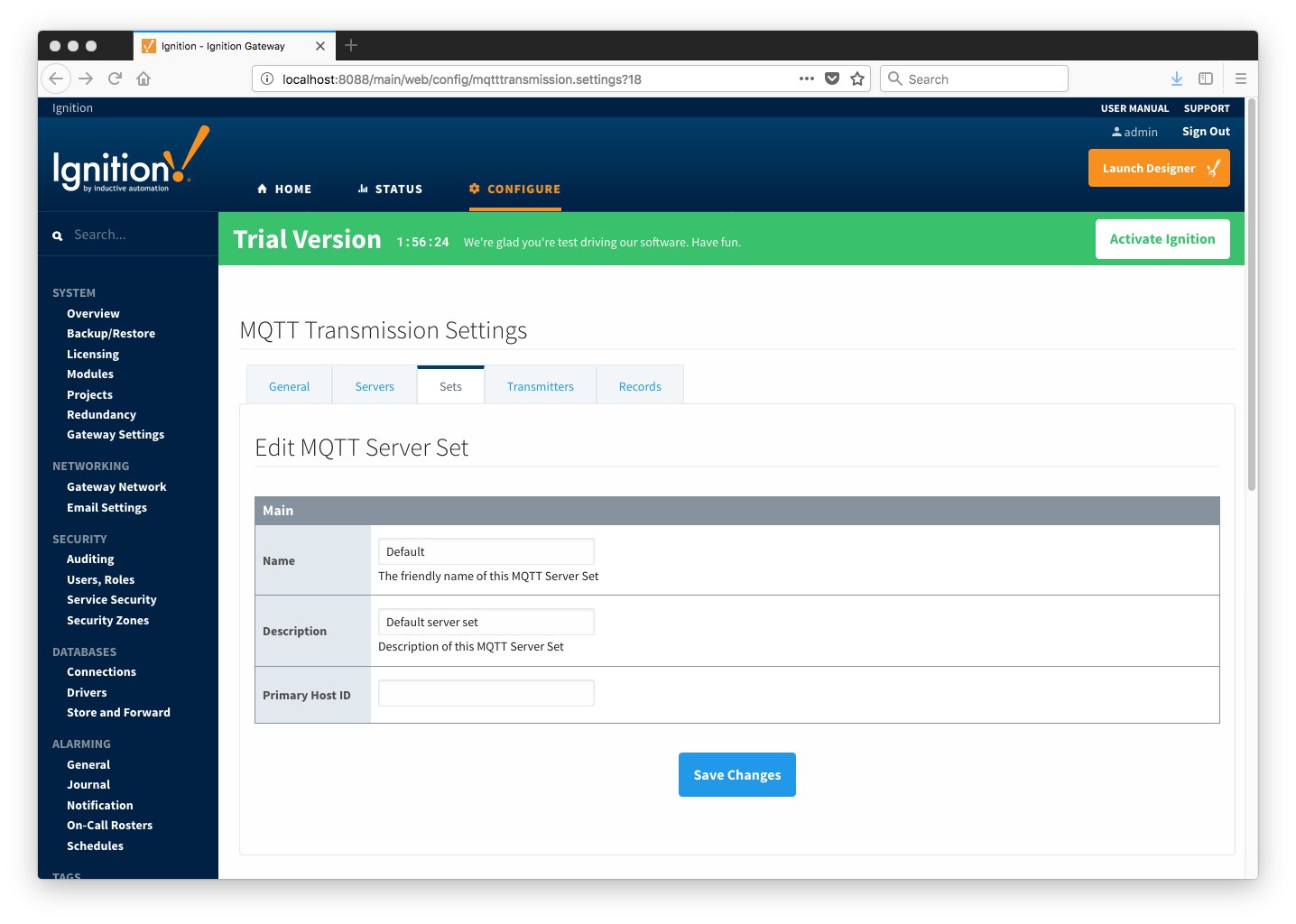Open the Firefox hamburger menu
1296x924 pixels.
click(x=1241, y=79)
